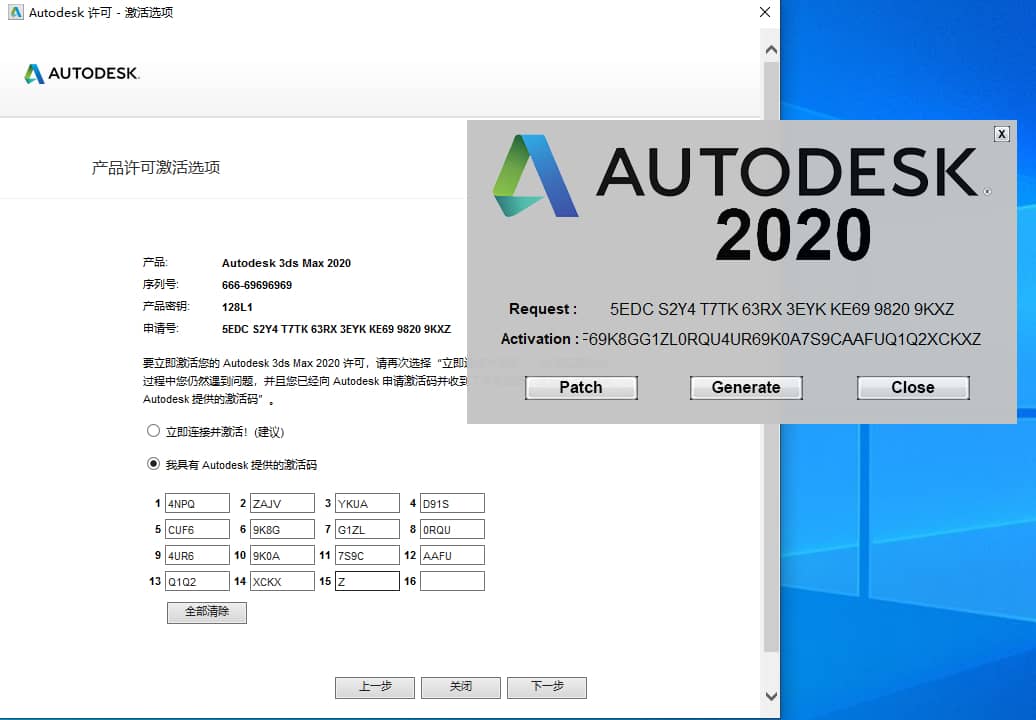Click the Request text field in the overlay

click(x=781, y=309)
